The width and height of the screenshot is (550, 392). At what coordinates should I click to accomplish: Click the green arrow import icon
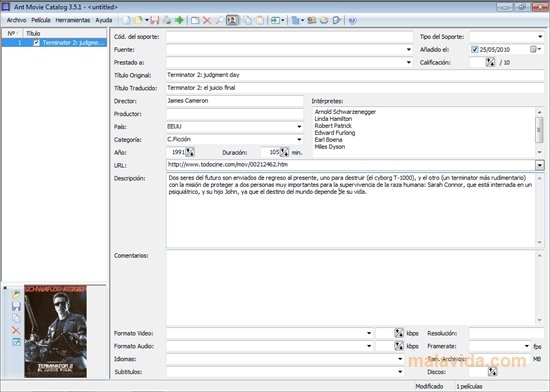tap(179, 20)
